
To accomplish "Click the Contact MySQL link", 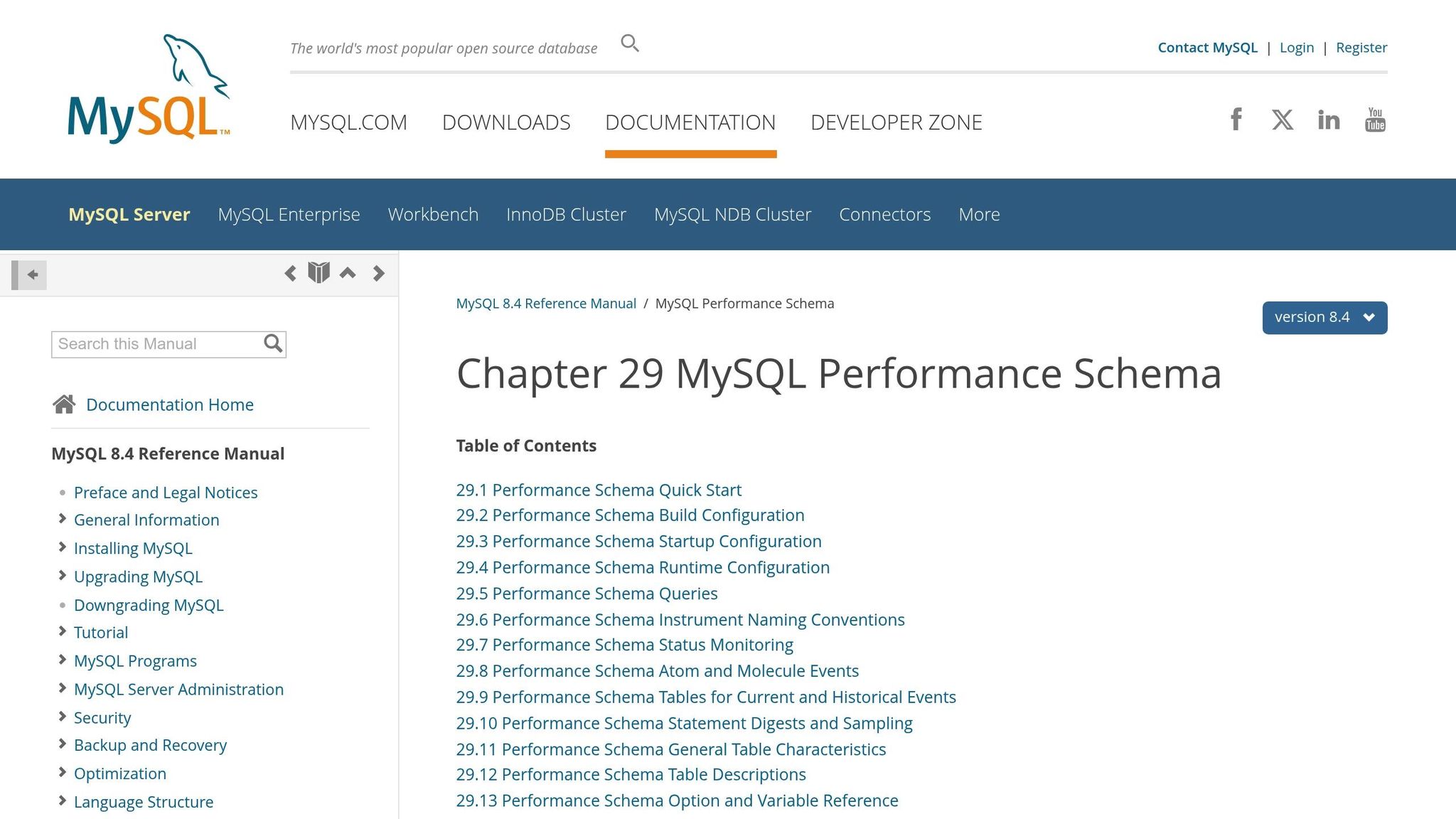I will pyautogui.click(x=1207, y=47).
